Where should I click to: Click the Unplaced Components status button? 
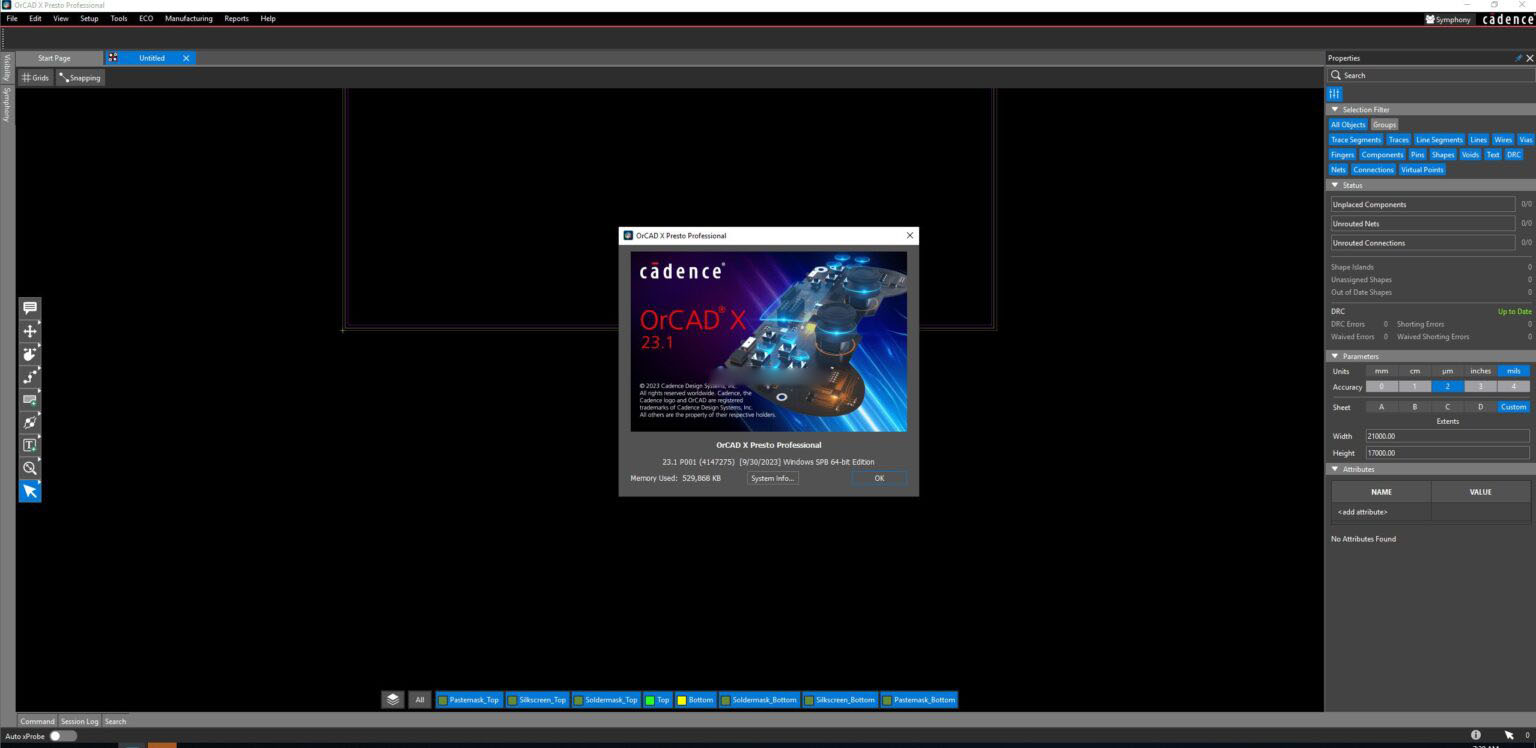pyautogui.click(x=1422, y=204)
